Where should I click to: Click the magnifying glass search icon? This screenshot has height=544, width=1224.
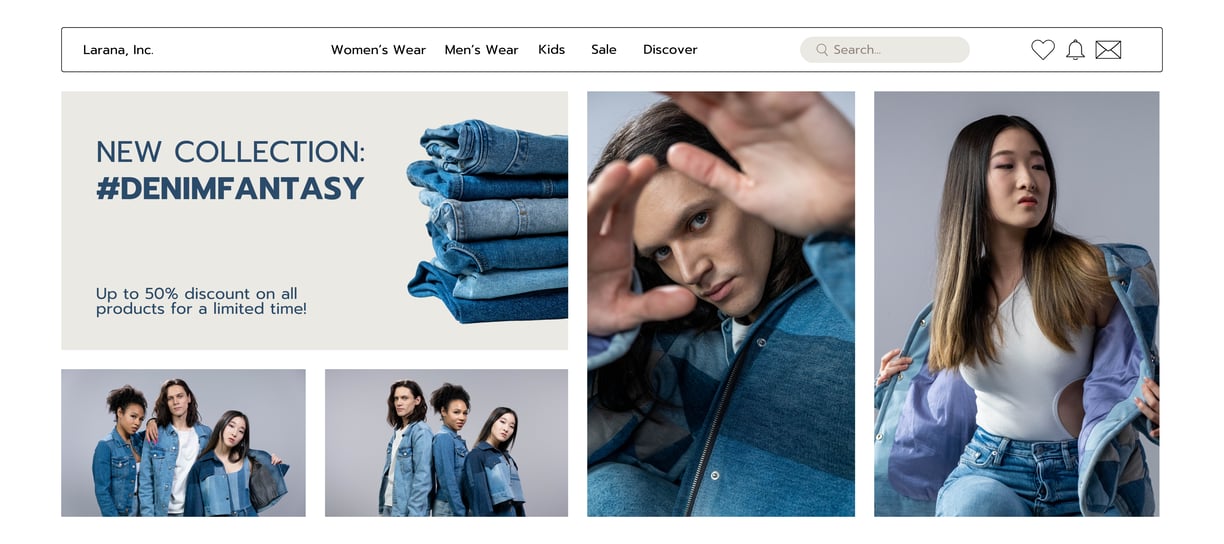(x=822, y=49)
